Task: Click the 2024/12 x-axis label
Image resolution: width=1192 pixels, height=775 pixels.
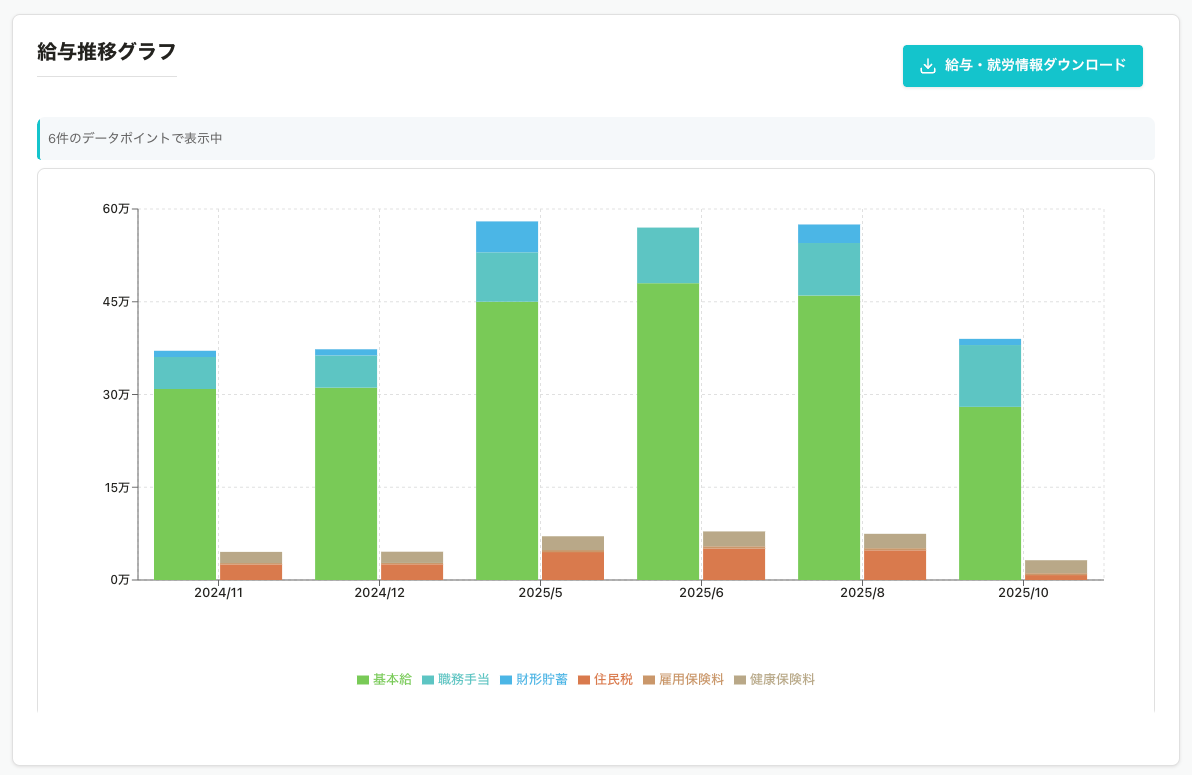Action: (380, 593)
